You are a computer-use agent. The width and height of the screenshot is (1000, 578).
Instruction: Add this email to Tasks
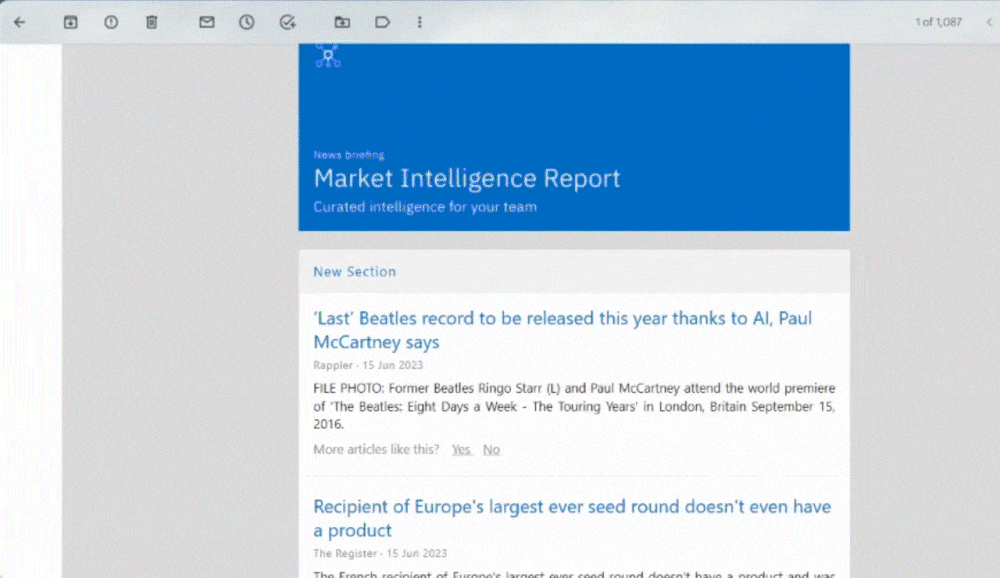tap(288, 22)
